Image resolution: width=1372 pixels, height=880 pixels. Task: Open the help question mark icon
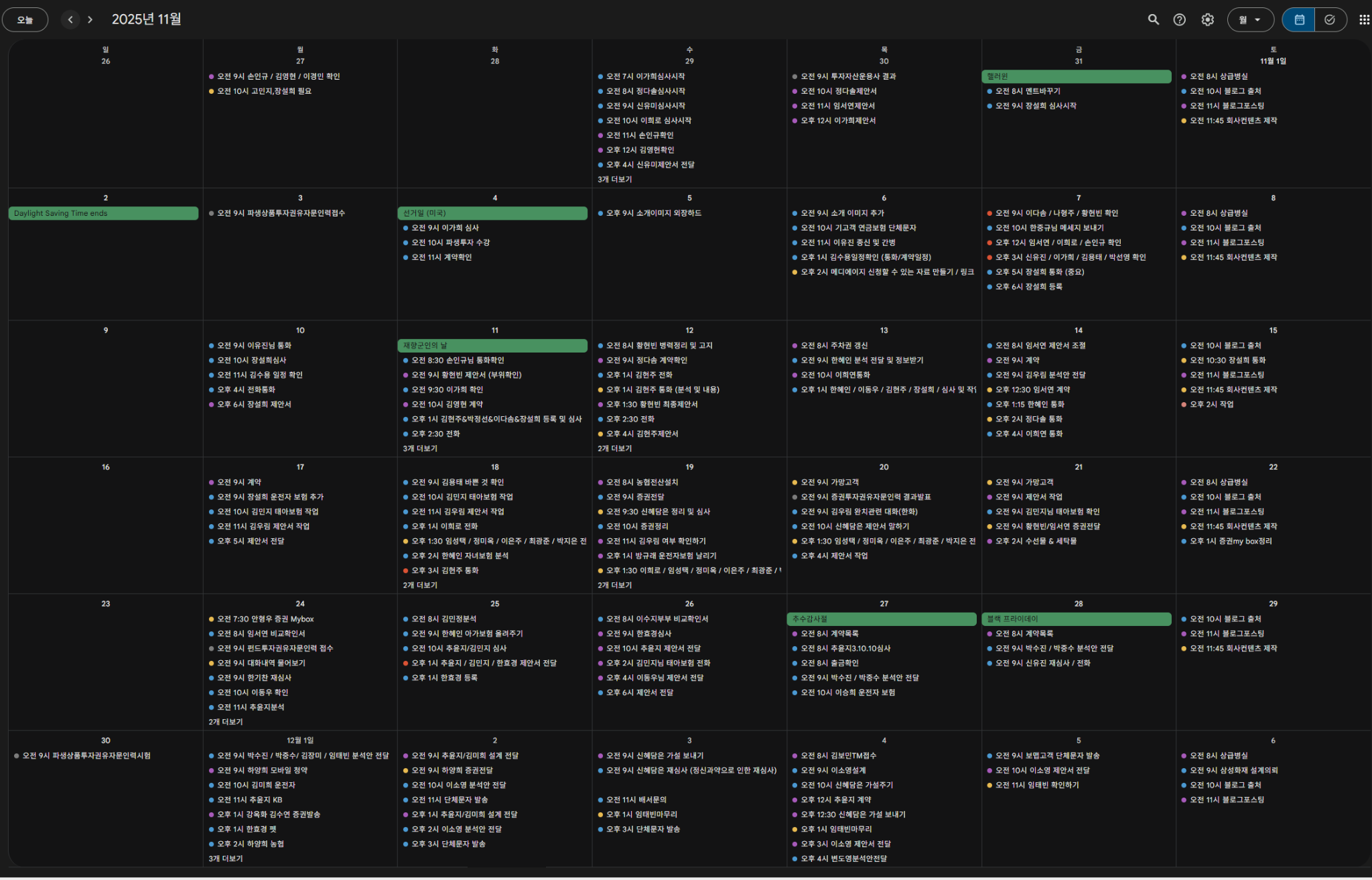tap(1179, 19)
